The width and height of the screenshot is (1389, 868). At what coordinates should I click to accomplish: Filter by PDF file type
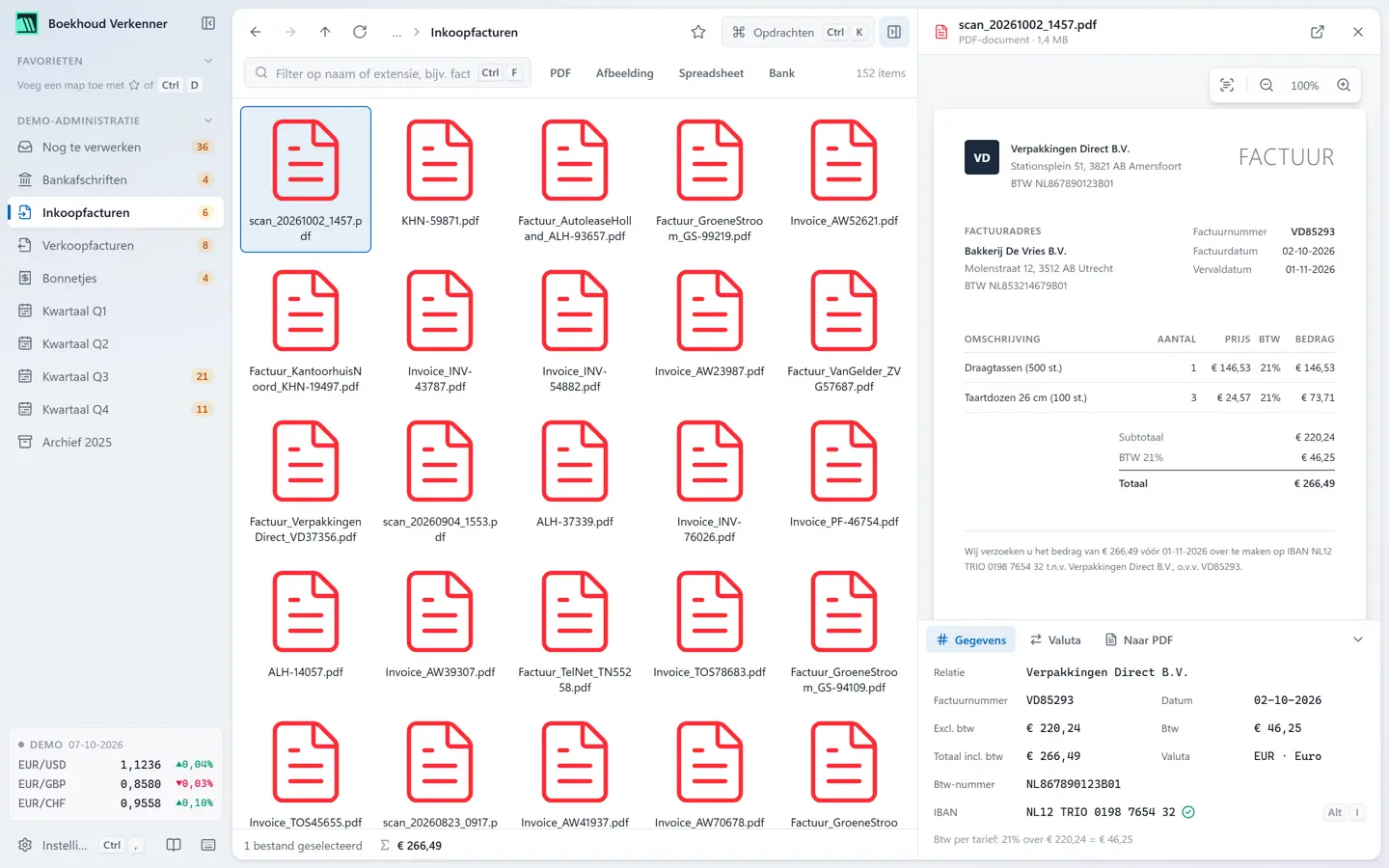(560, 73)
